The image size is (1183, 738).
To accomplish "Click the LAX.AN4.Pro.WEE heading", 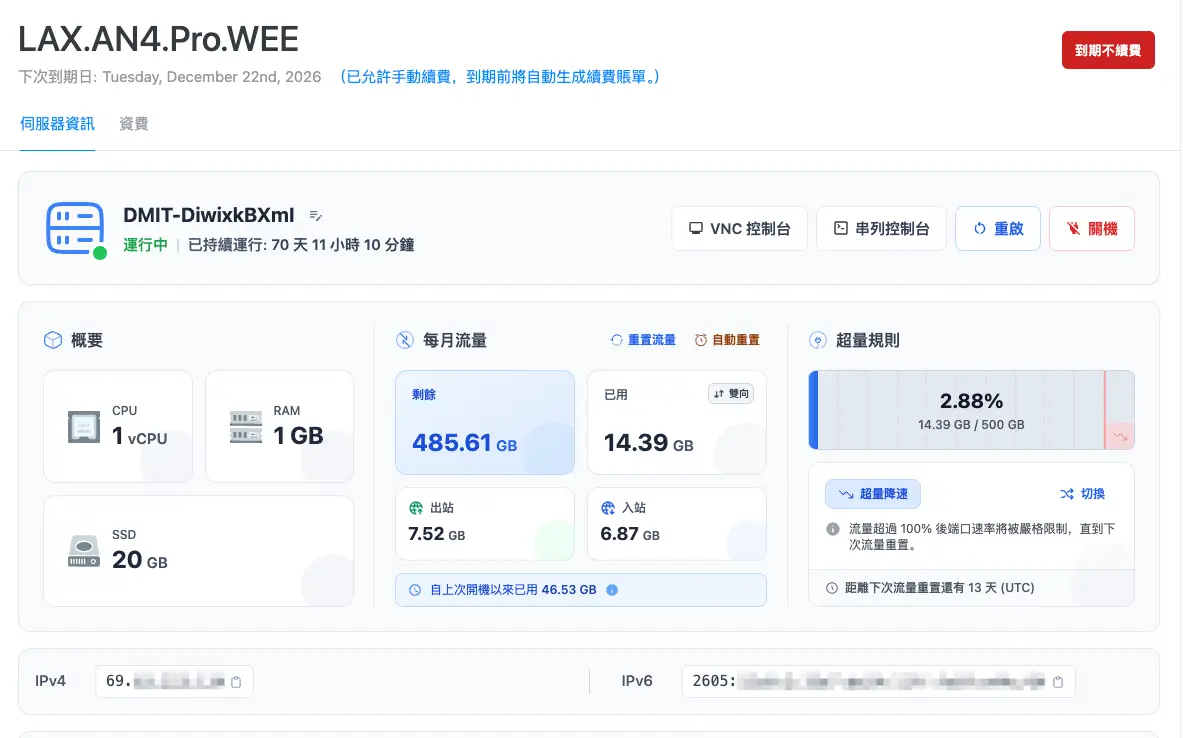I will (158, 39).
